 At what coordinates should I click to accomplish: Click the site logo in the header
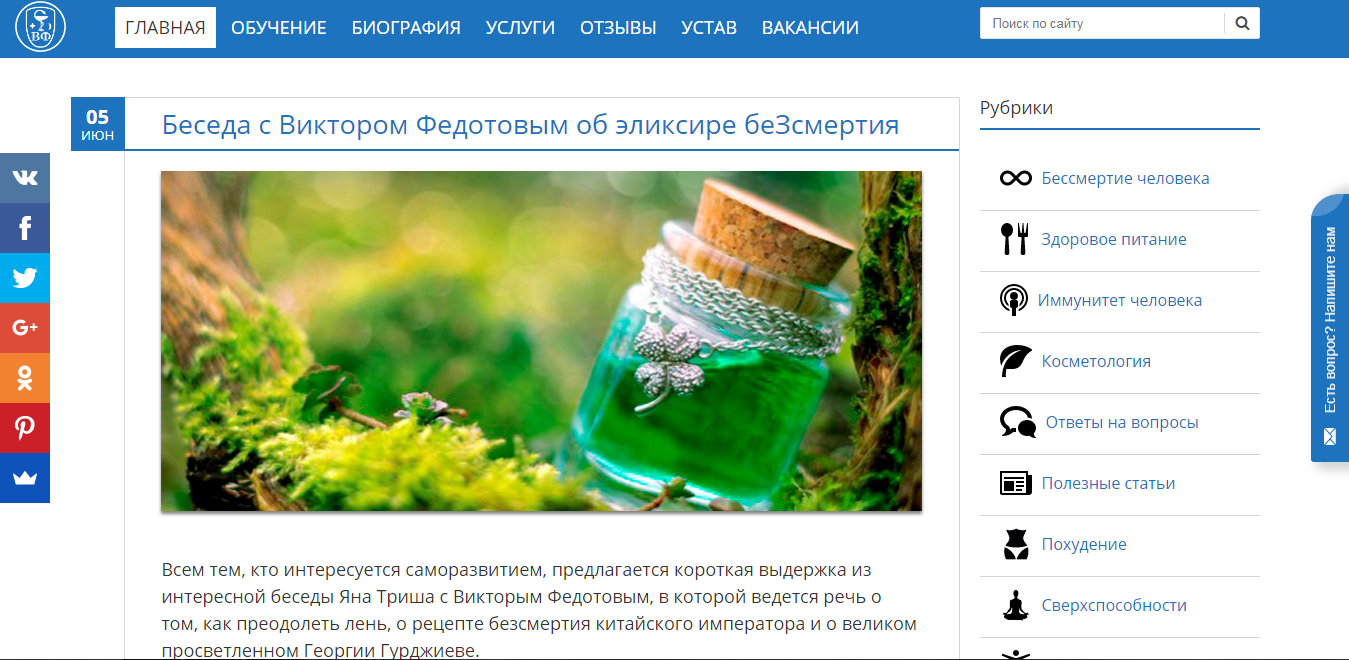(41, 27)
